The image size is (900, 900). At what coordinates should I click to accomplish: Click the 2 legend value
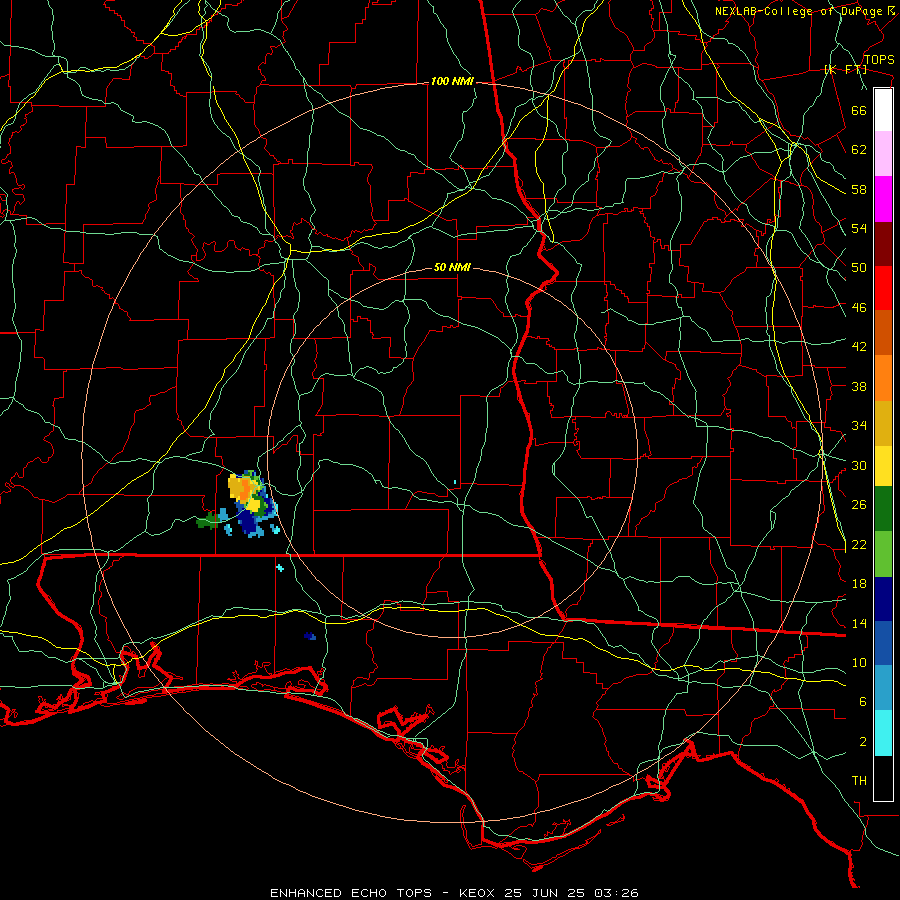click(862, 742)
